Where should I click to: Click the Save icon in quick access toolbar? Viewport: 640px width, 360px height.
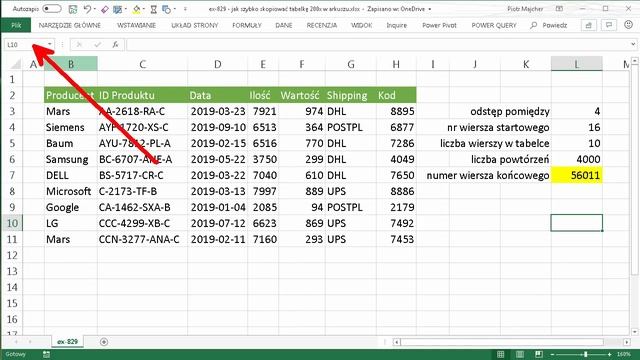coord(73,9)
